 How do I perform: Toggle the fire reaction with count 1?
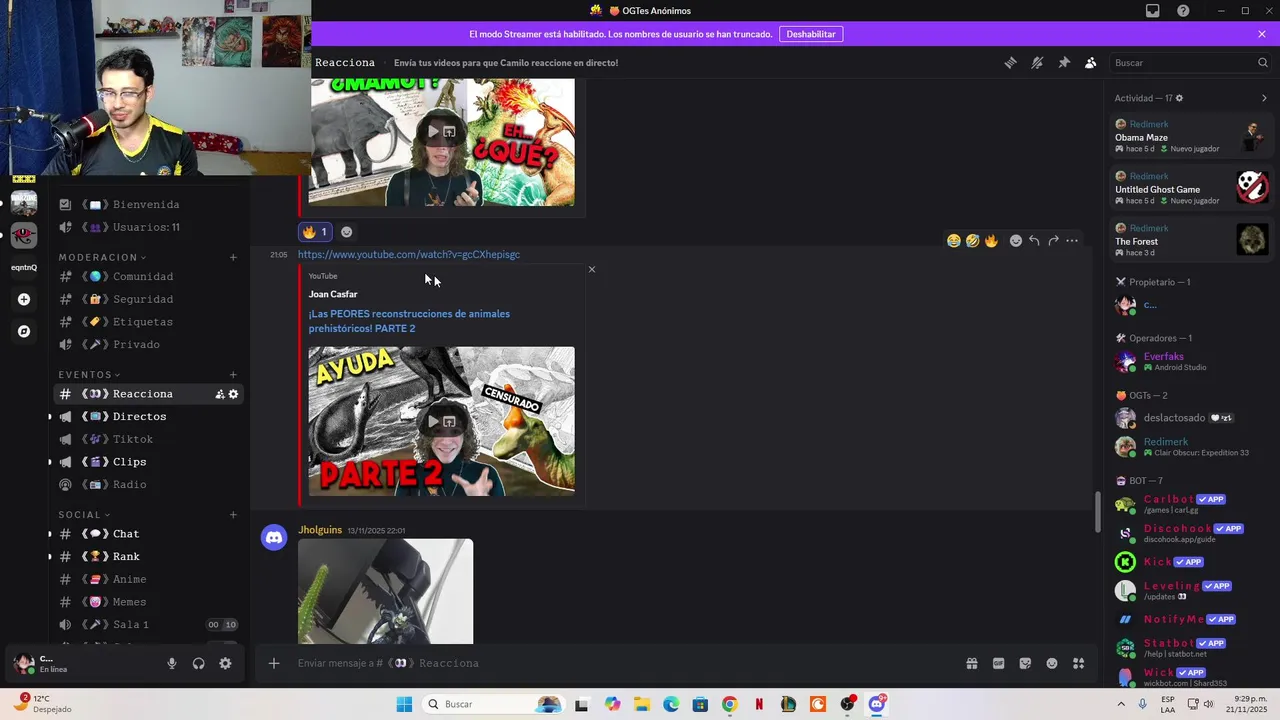click(315, 232)
